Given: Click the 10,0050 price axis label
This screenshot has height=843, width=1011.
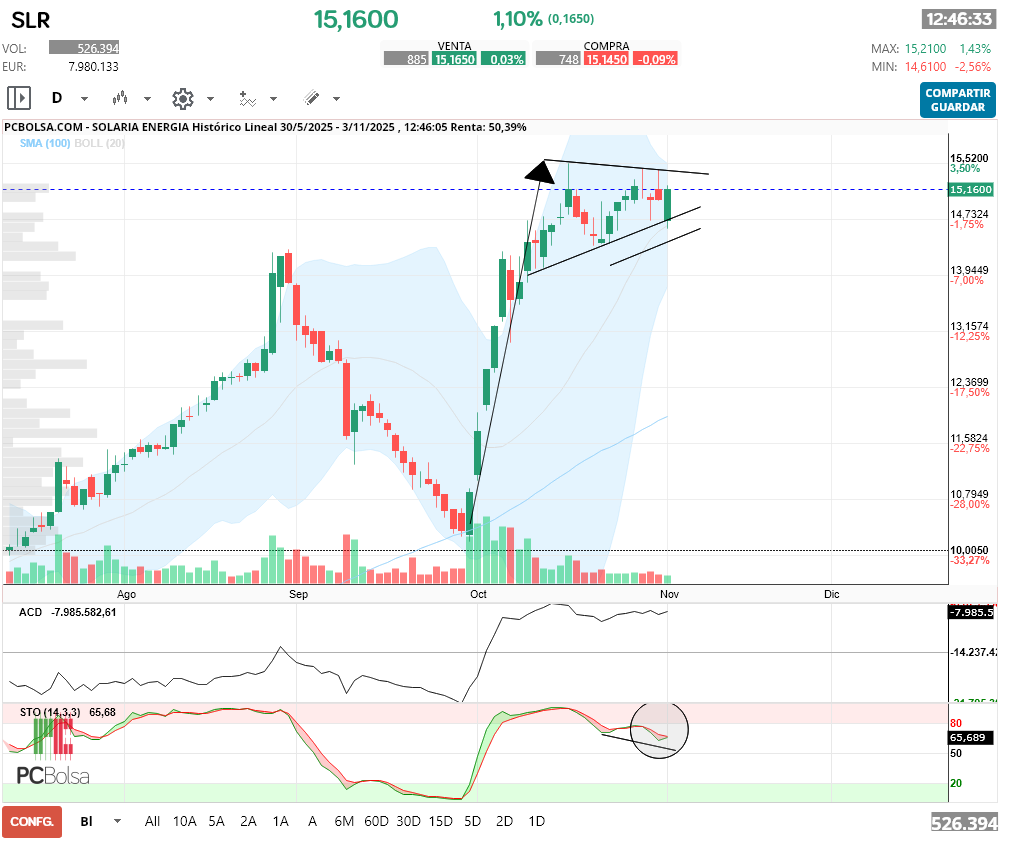Looking at the screenshot, I should point(969,550).
